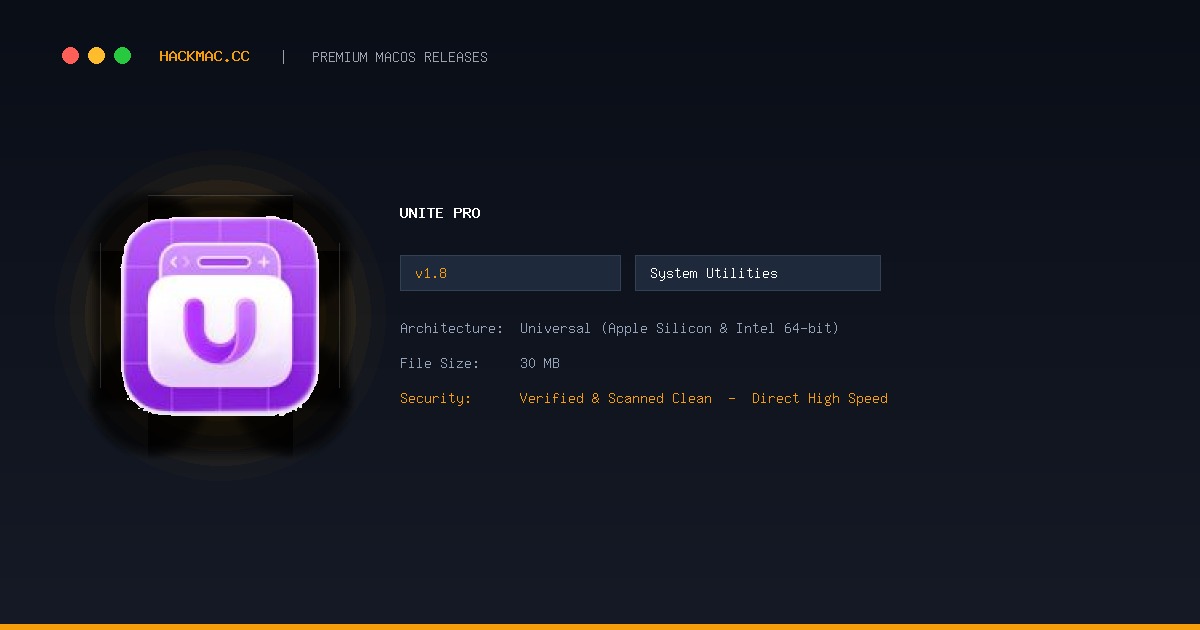
Task: Click the green maximize window dot
Action: coord(122,56)
